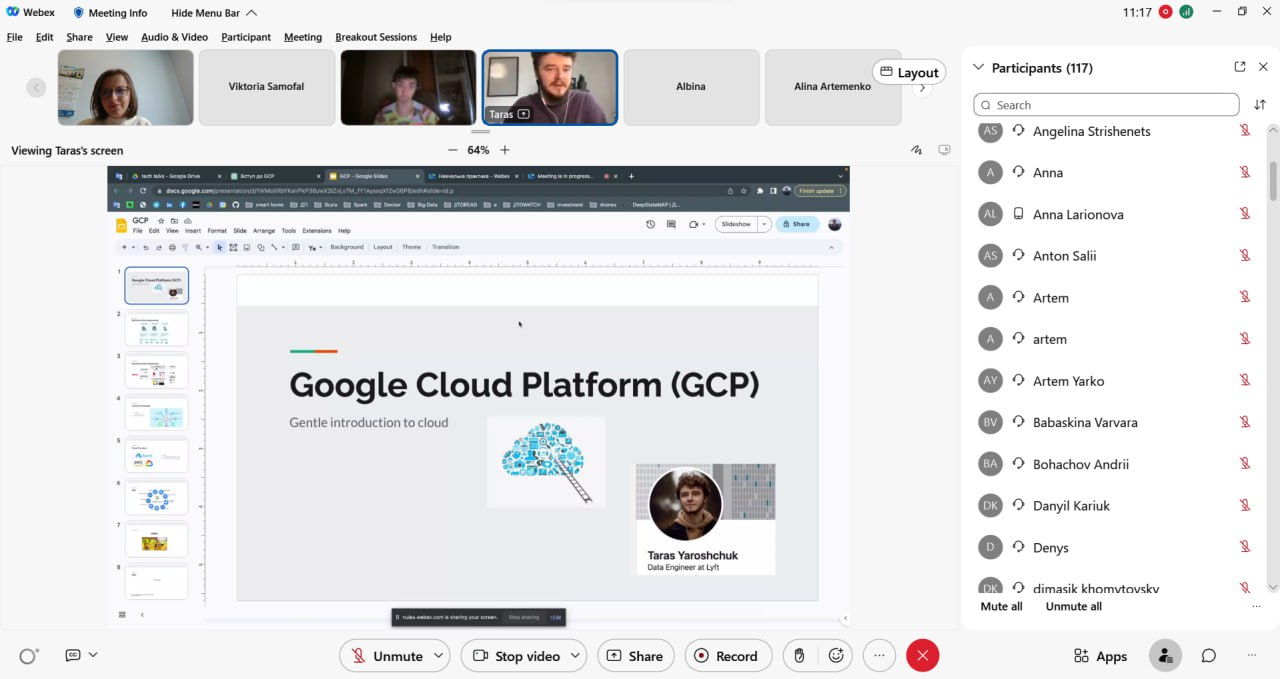The height and width of the screenshot is (679, 1280).
Task: Open the Webex assistant circle icon
Action: click(x=29, y=656)
